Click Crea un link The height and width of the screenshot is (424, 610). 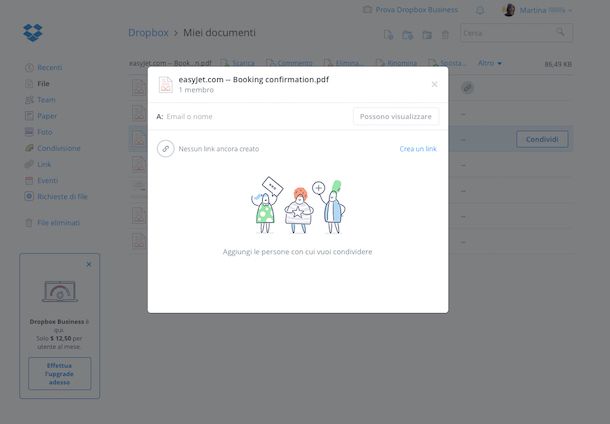click(x=418, y=149)
